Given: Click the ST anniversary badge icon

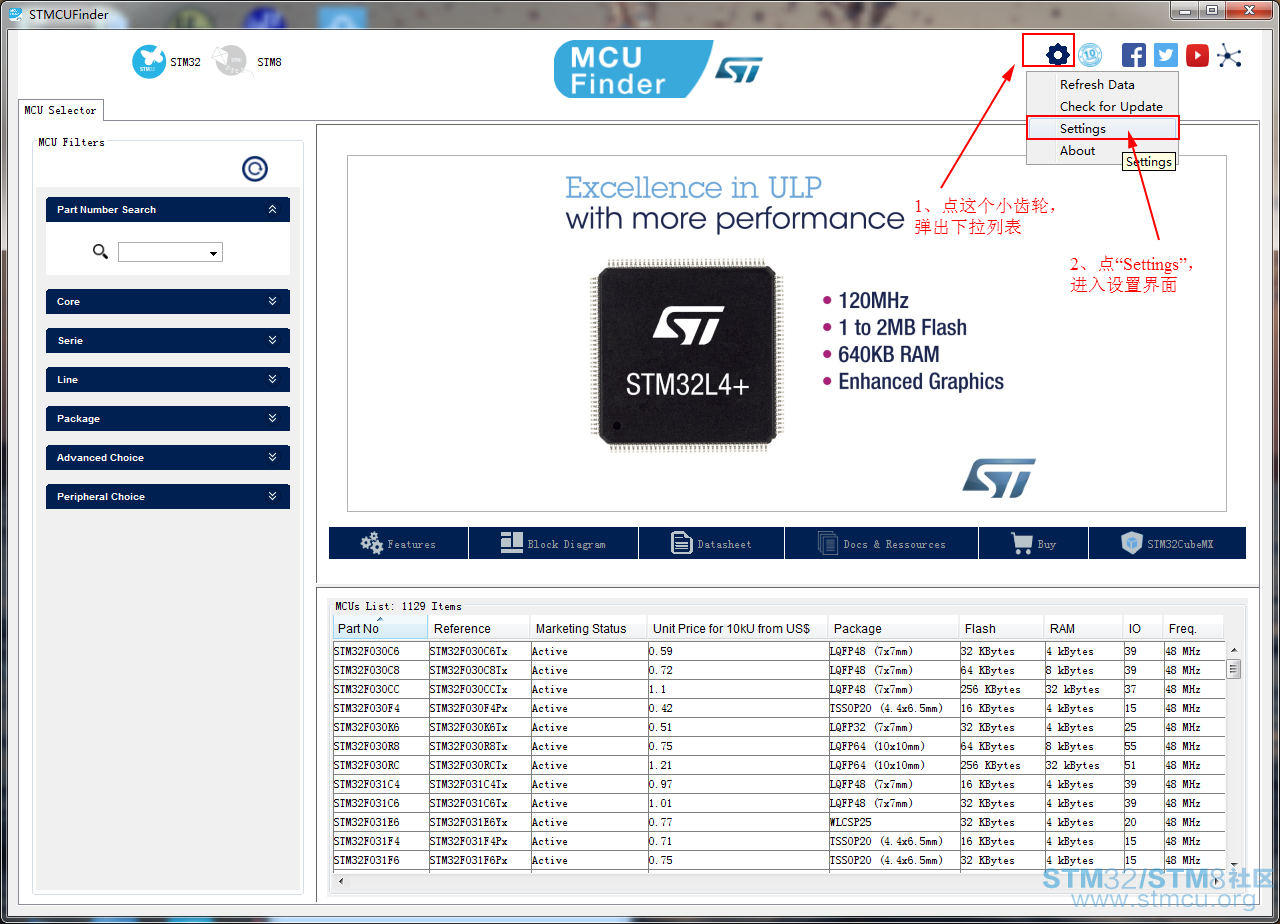Looking at the screenshot, I should tap(1090, 55).
